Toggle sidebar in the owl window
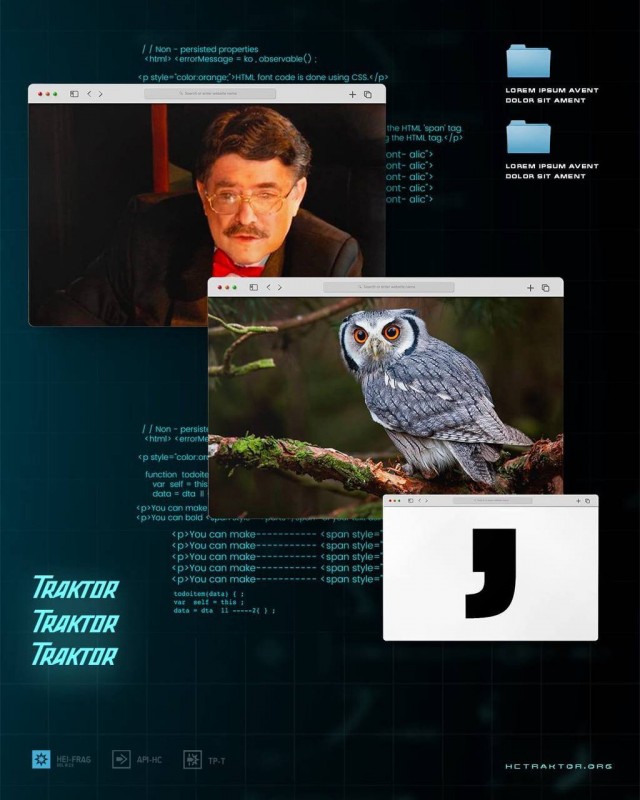This screenshot has height=800, width=640. [253, 287]
